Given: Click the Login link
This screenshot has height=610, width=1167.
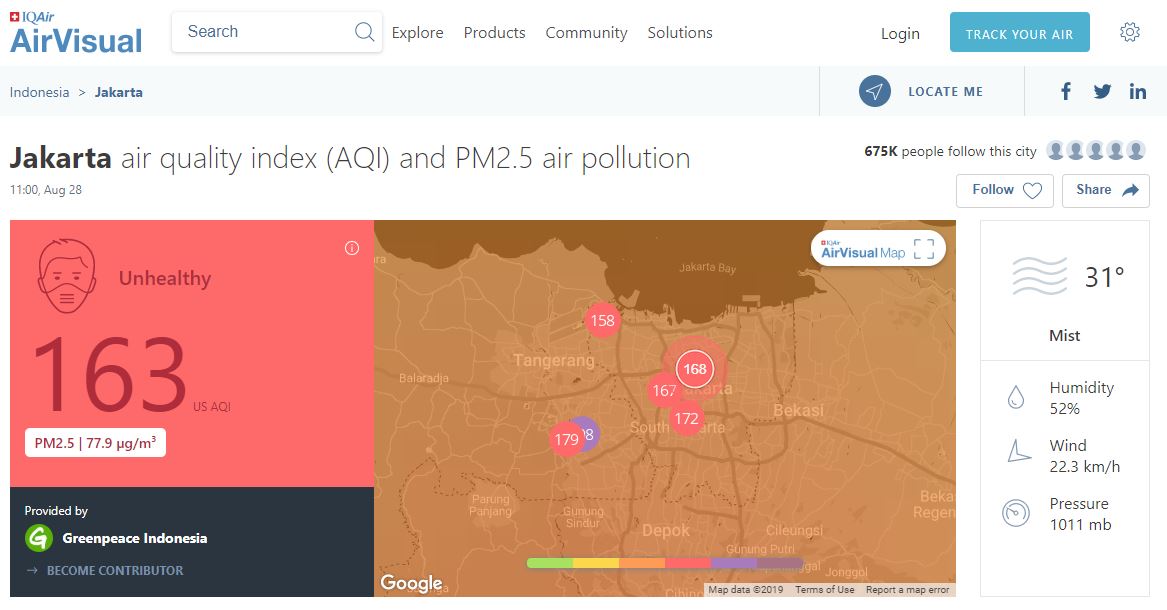Looking at the screenshot, I should click(x=900, y=34).
